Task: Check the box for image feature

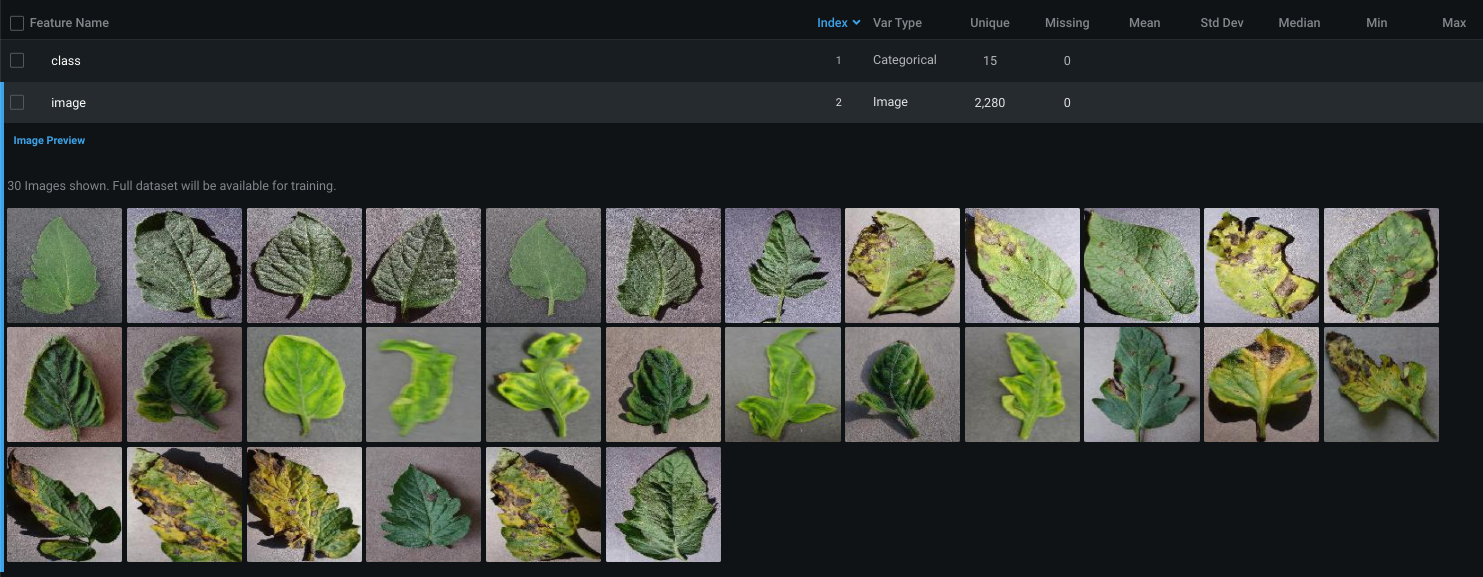Action: tap(17, 102)
